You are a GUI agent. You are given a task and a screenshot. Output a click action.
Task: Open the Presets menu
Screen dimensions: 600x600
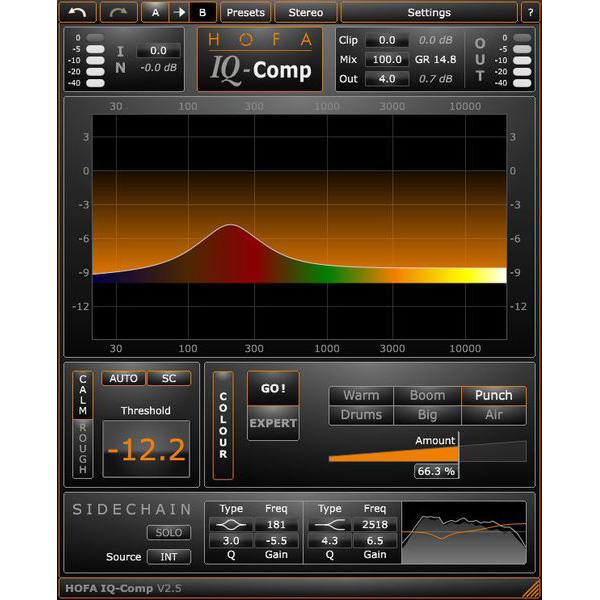246,13
